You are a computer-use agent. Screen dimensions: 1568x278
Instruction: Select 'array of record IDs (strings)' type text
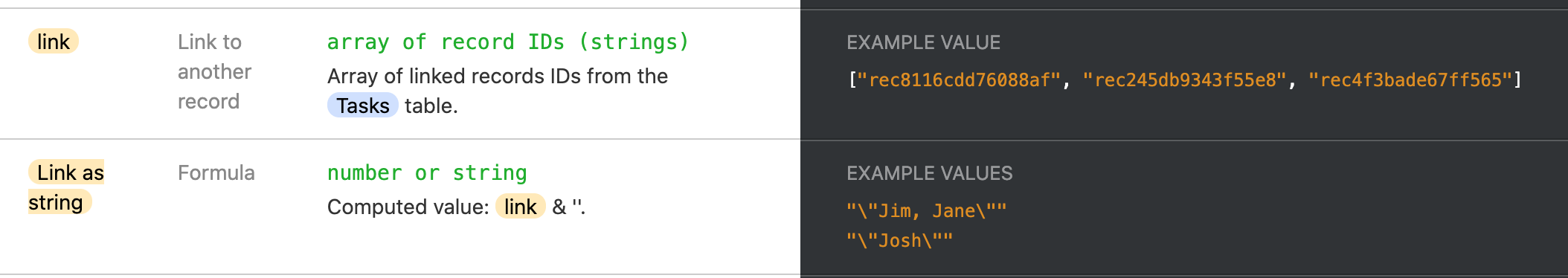coord(508,42)
